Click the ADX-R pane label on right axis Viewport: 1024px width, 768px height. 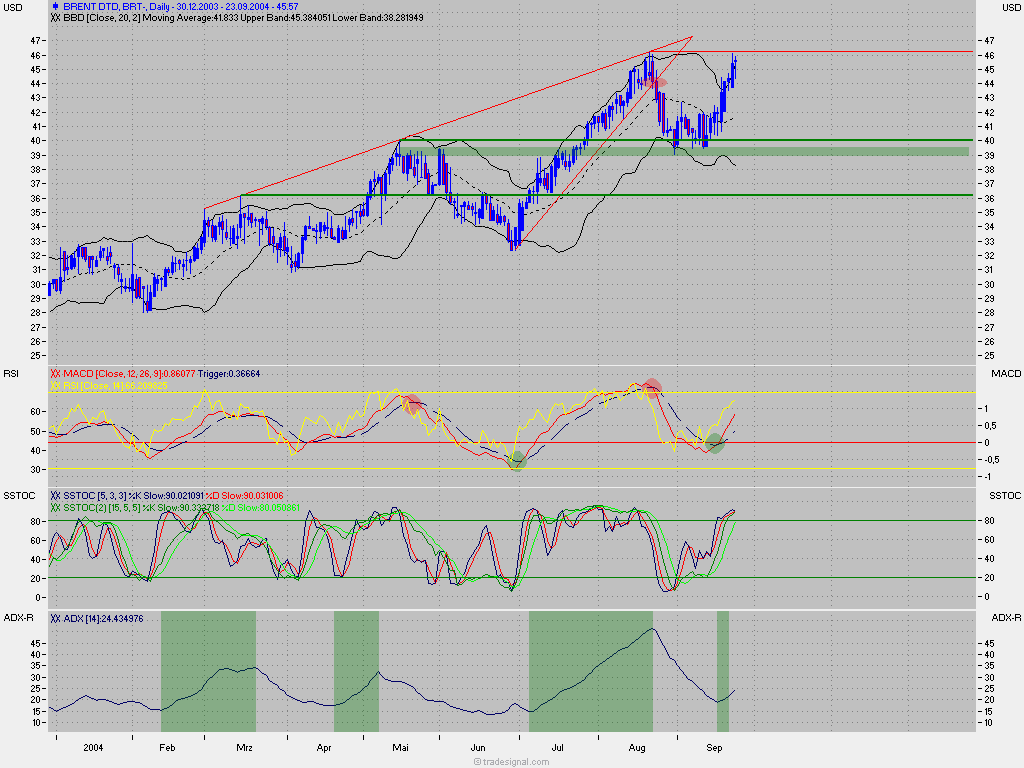[x=1004, y=619]
